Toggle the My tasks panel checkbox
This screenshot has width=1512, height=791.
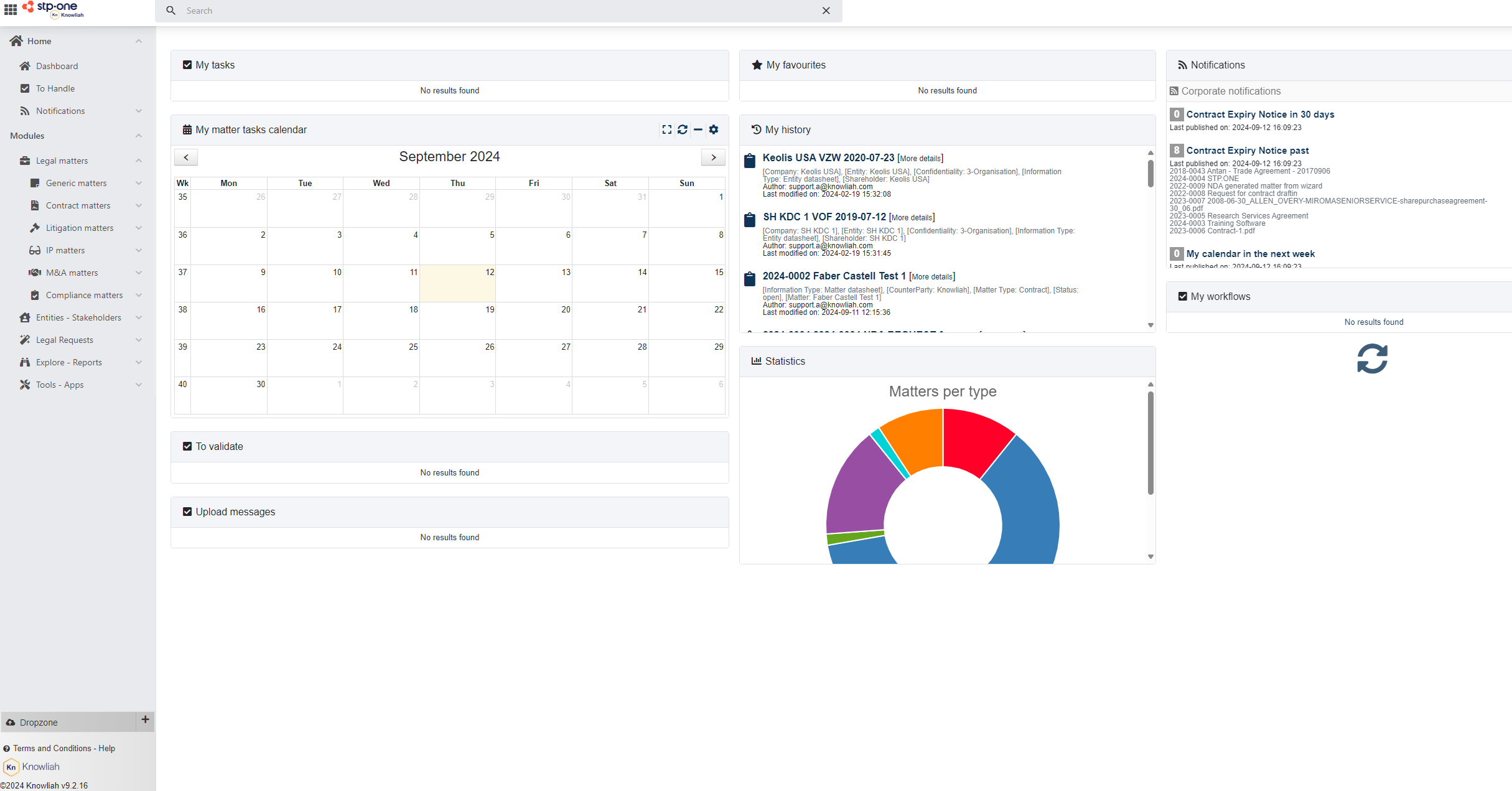tap(187, 64)
